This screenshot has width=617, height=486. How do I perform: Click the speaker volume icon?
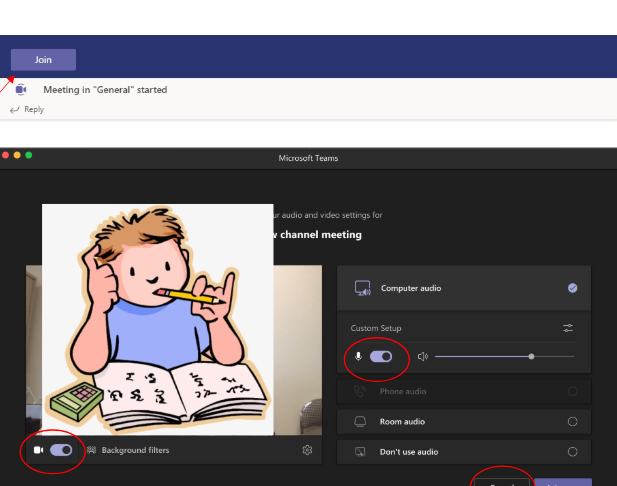tap(423, 357)
